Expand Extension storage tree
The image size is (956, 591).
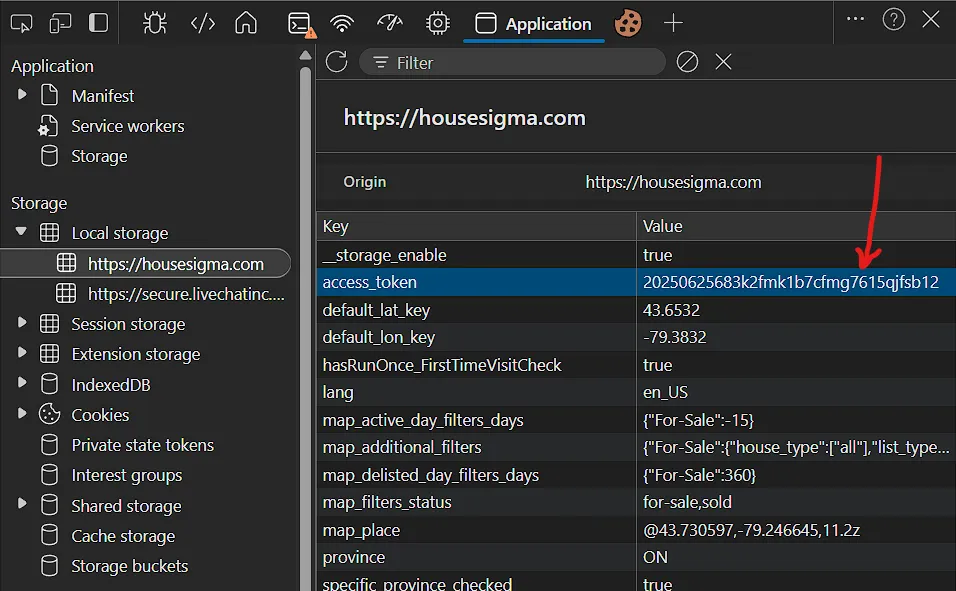tap(22, 352)
